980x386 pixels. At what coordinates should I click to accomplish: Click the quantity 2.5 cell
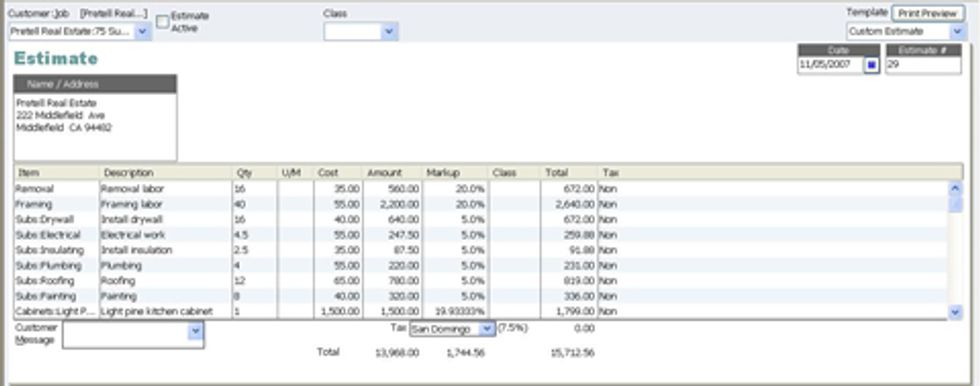254,250
